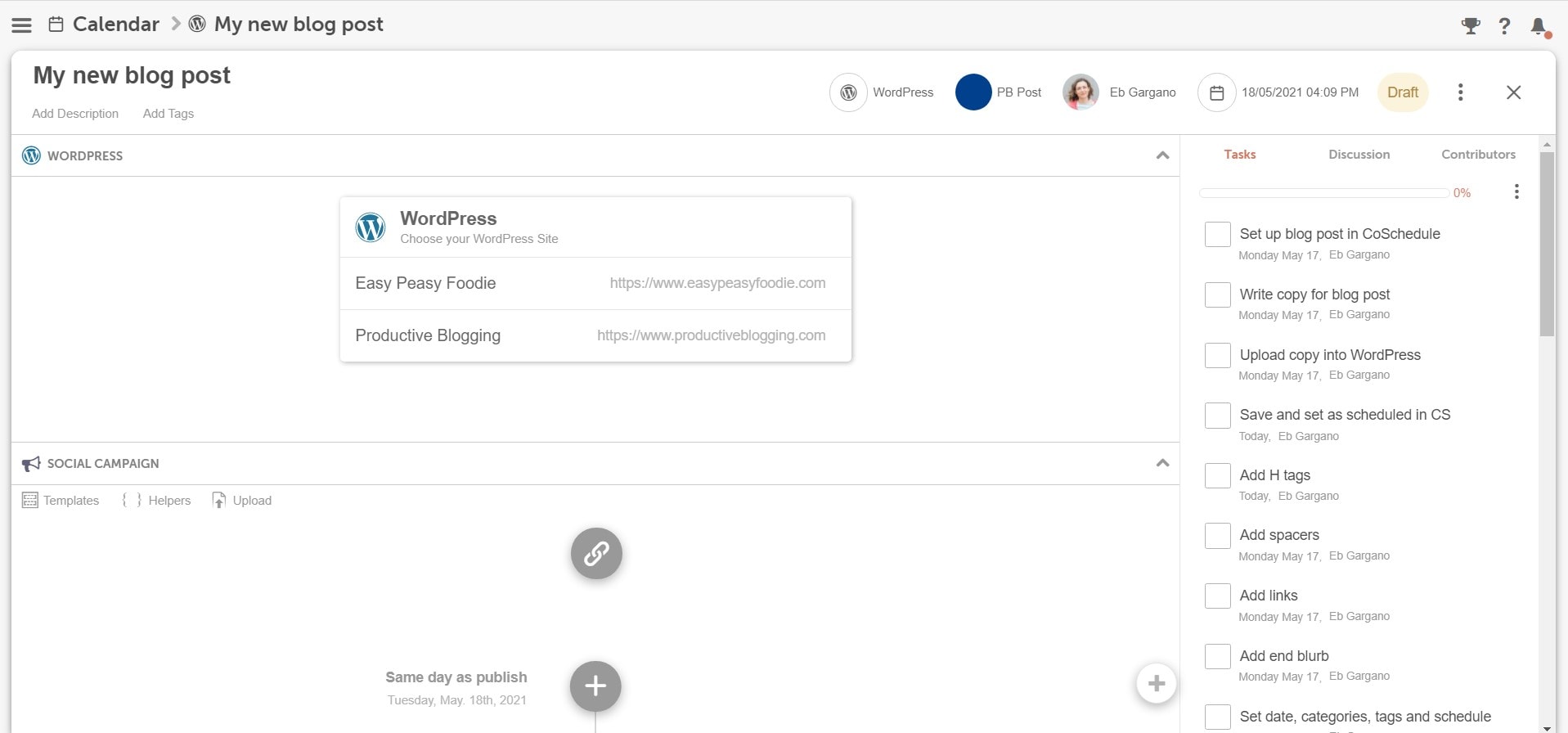Click Eb Gargano's avatar photo
Image resolution: width=1568 pixels, height=733 pixels.
pos(1081,92)
